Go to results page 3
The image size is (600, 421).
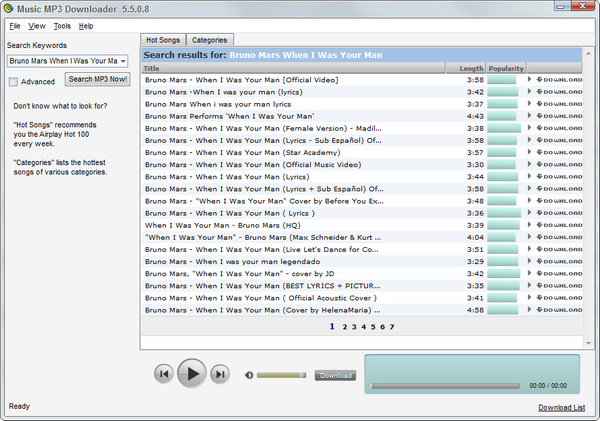(354, 327)
